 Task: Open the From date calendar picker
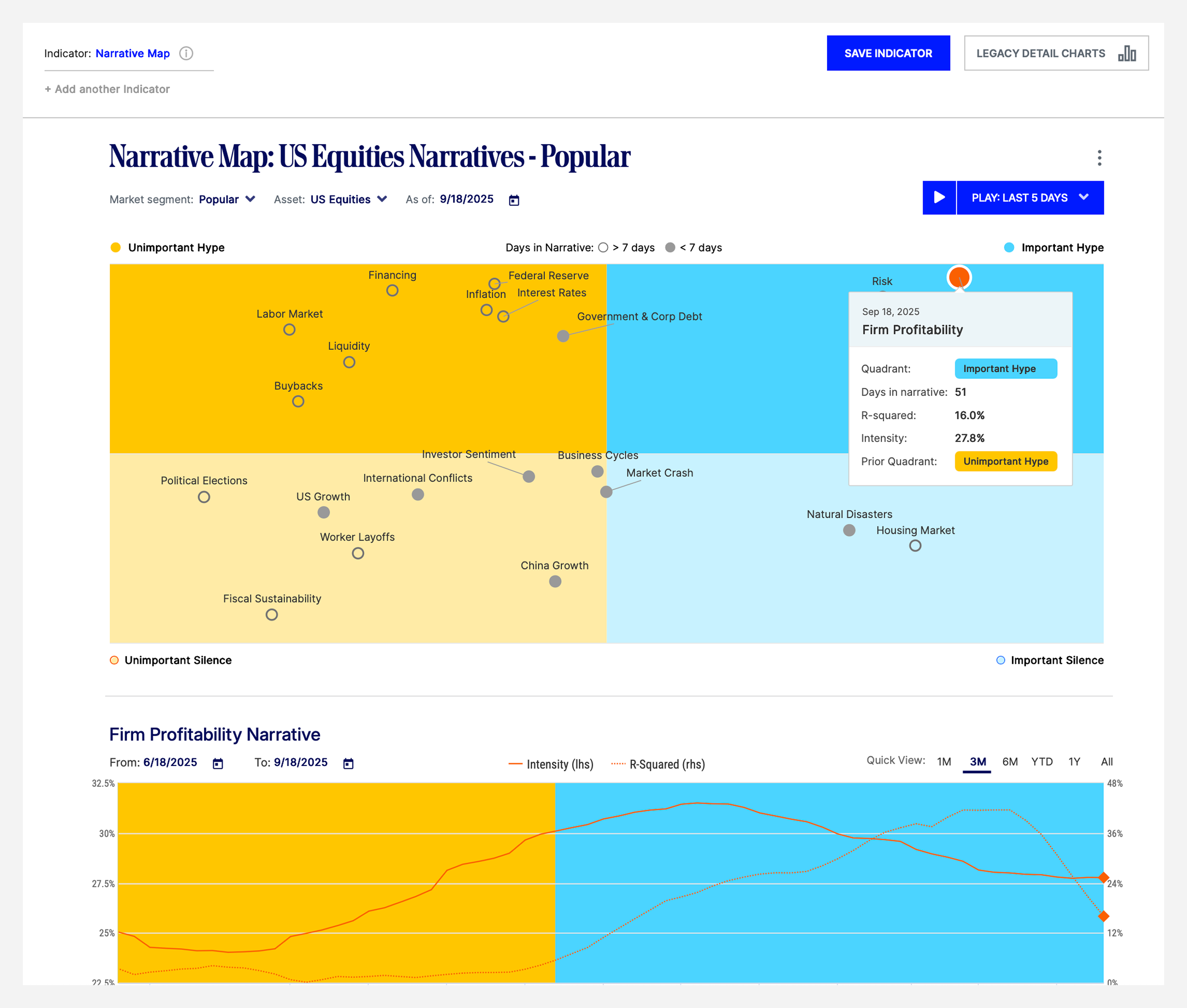pyautogui.click(x=218, y=764)
